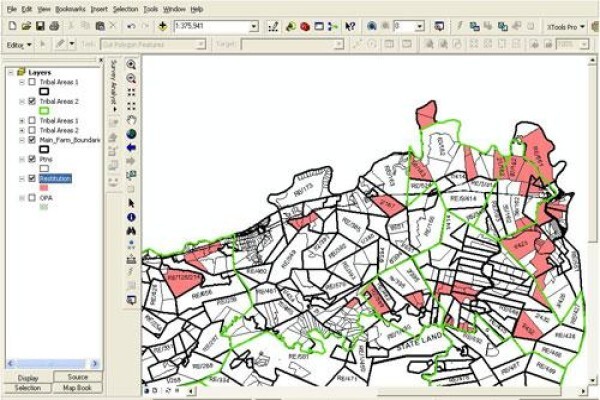
Task: Toggle Main_Farm_Boundaries layer visibility
Action: [32, 140]
